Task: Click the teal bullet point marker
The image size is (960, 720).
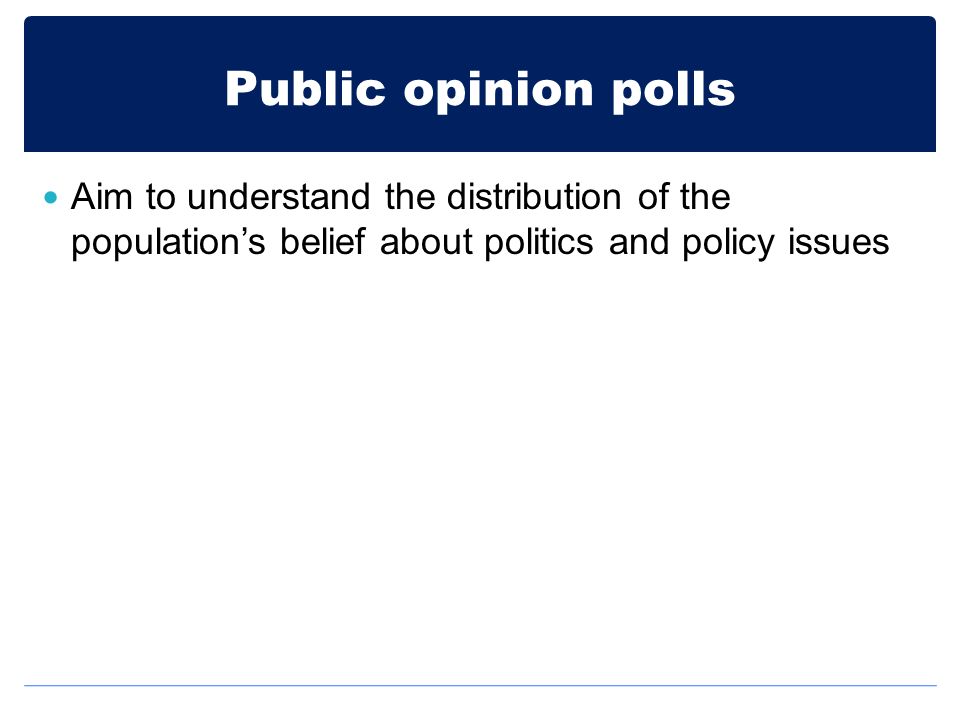Action: click(51, 198)
